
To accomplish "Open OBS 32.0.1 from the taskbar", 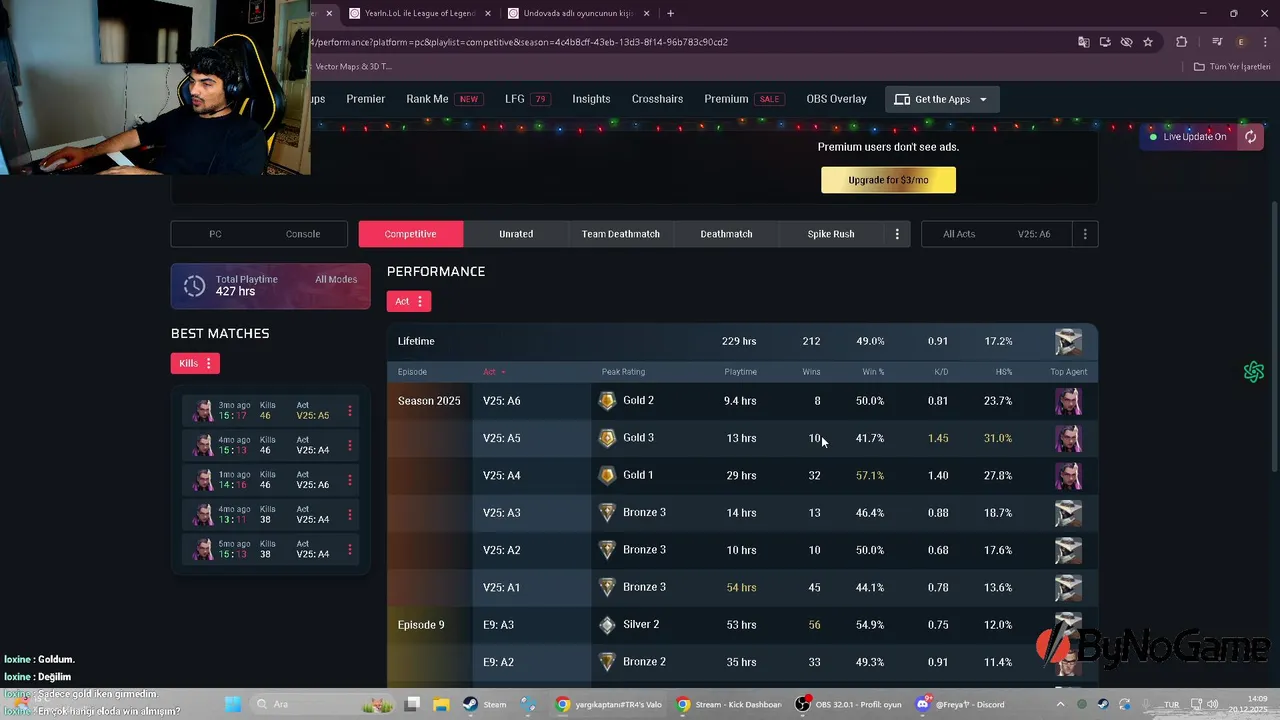I will point(850,704).
